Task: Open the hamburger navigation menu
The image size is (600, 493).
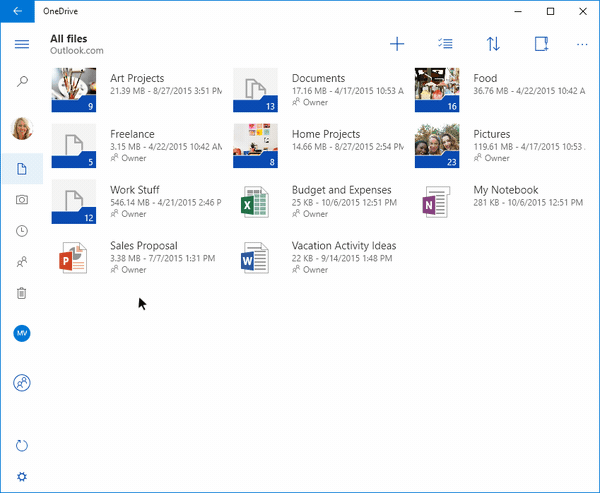Action: point(21,44)
